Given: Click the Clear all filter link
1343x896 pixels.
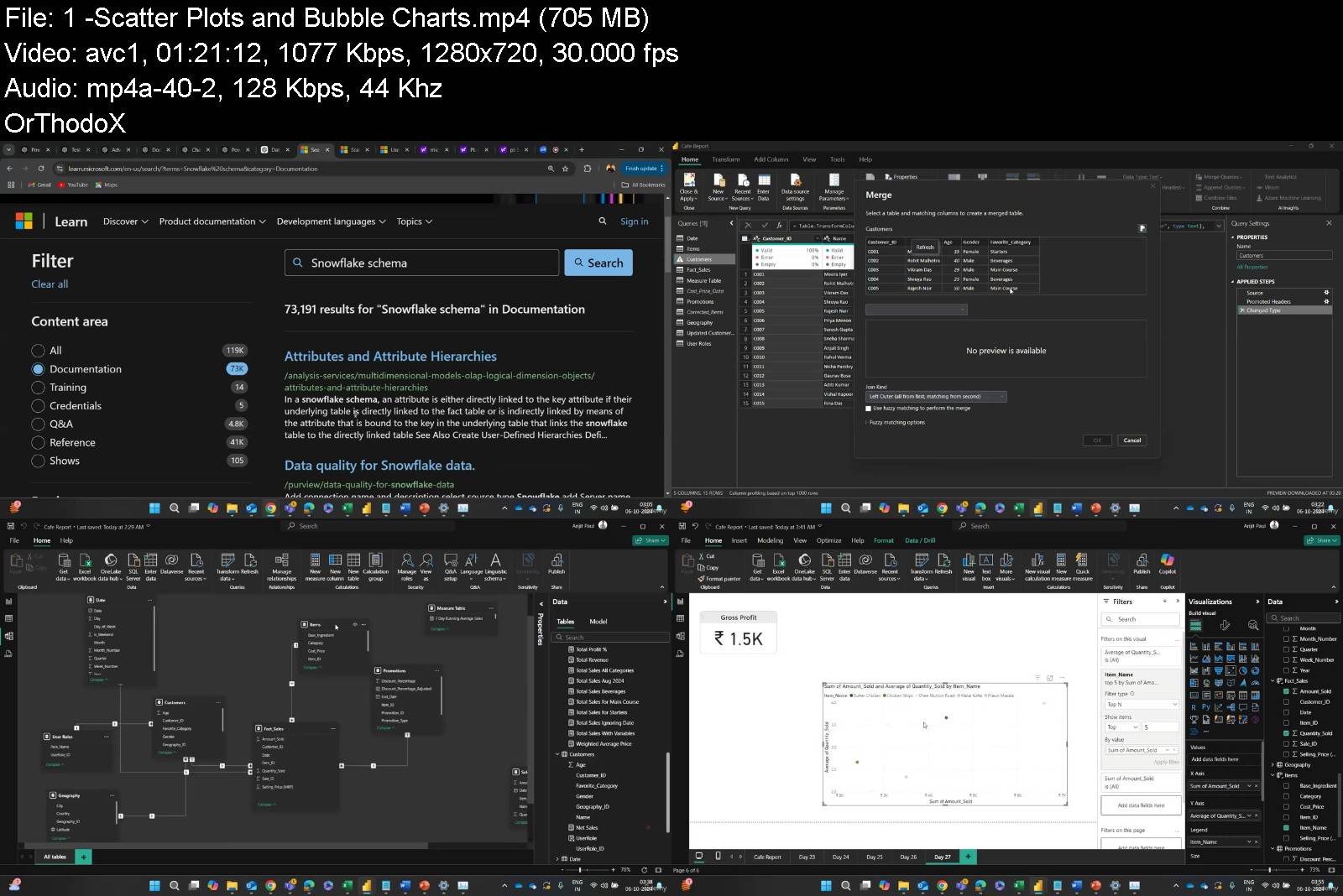Looking at the screenshot, I should pyautogui.click(x=50, y=284).
